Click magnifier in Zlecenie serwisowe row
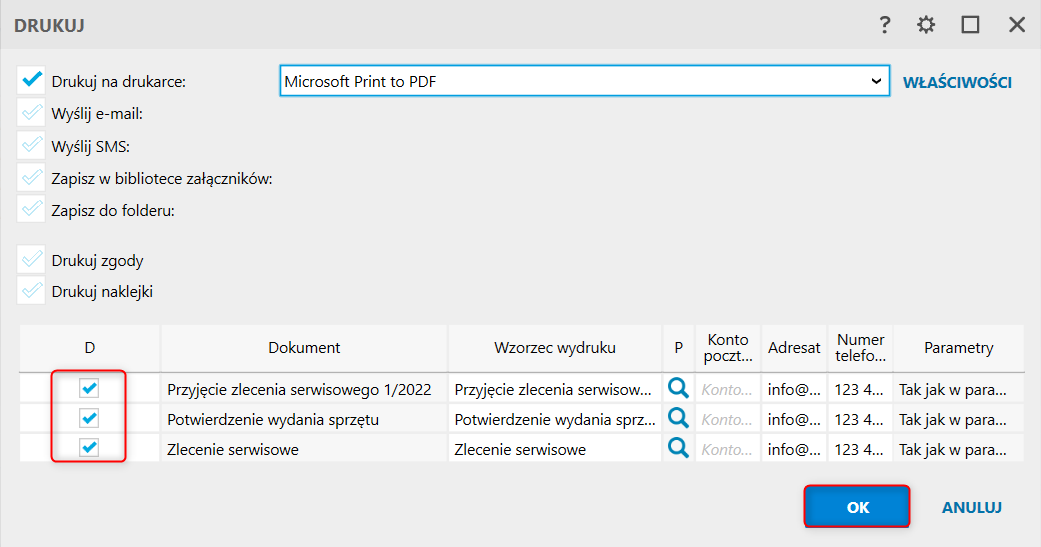Viewport: 1041px width, 547px height. [x=679, y=448]
